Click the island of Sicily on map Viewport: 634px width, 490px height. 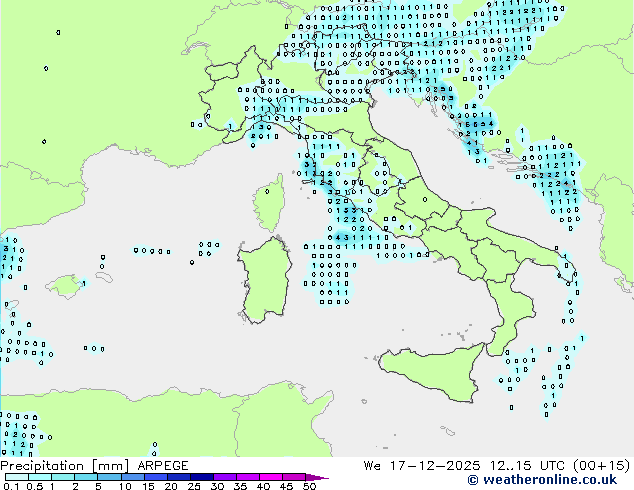click(x=433, y=372)
